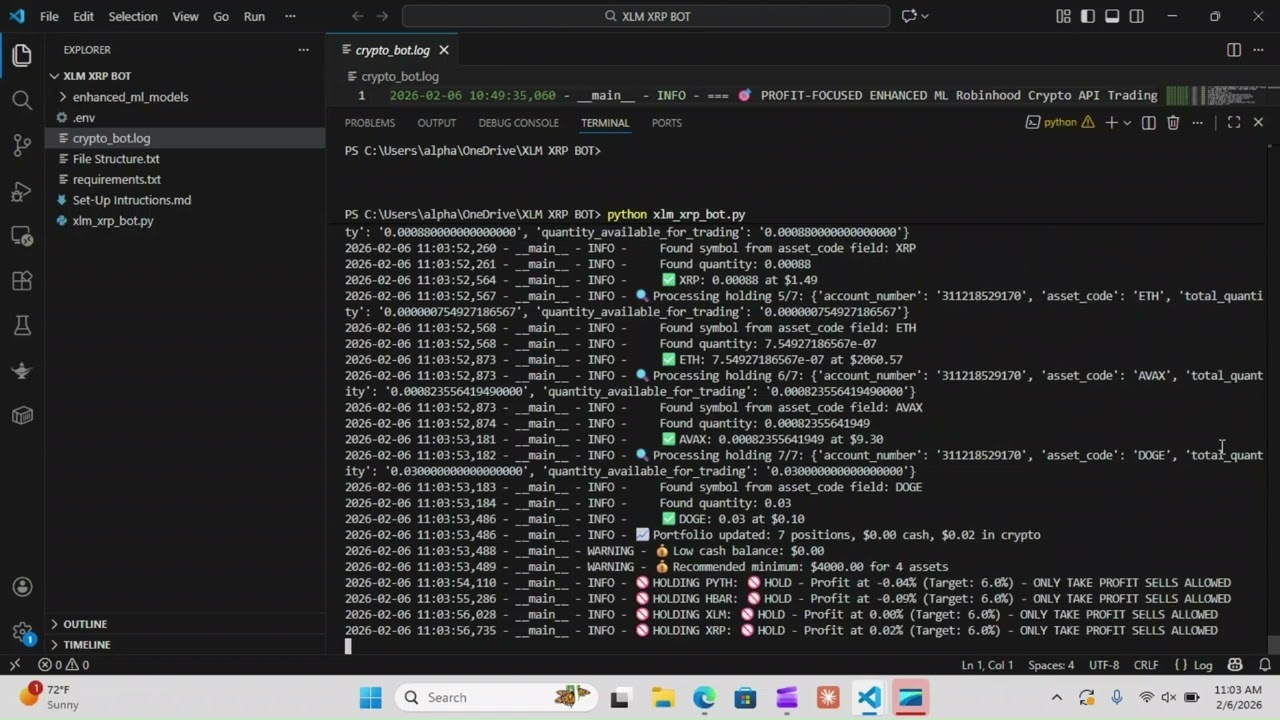The height and width of the screenshot is (720, 1280).
Task: Switch to the Problems tab
Action: click(370, 123)
